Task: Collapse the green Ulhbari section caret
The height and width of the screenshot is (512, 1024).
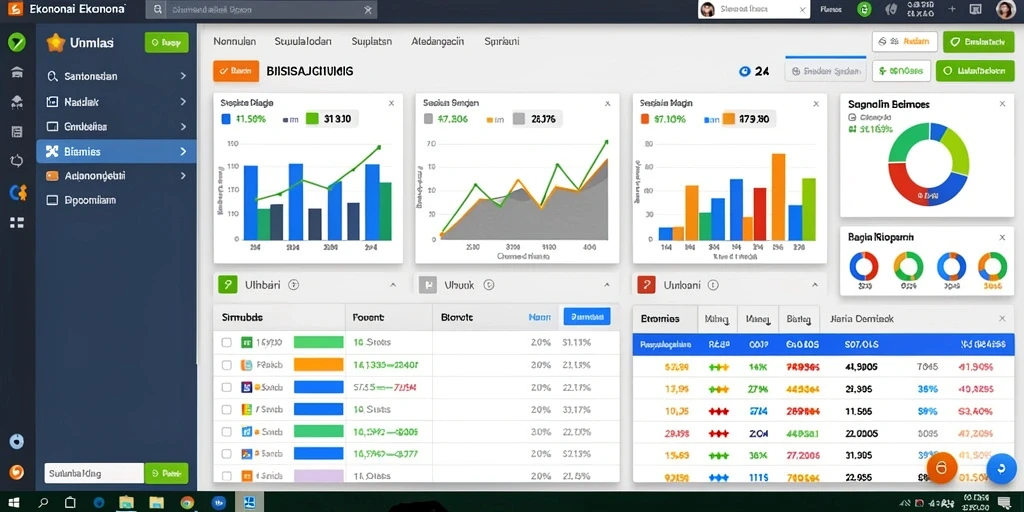Action: click(393, 285)
